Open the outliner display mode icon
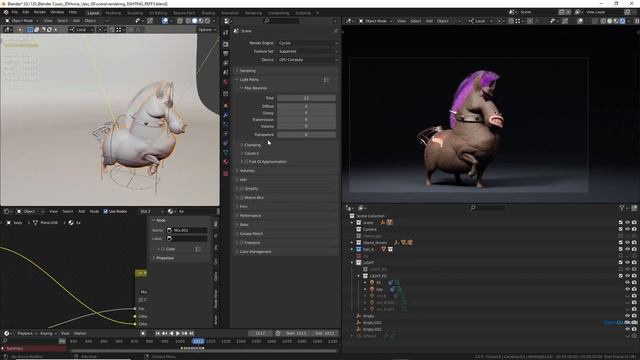This screenshot has height=360, width=640. (362, 208)
